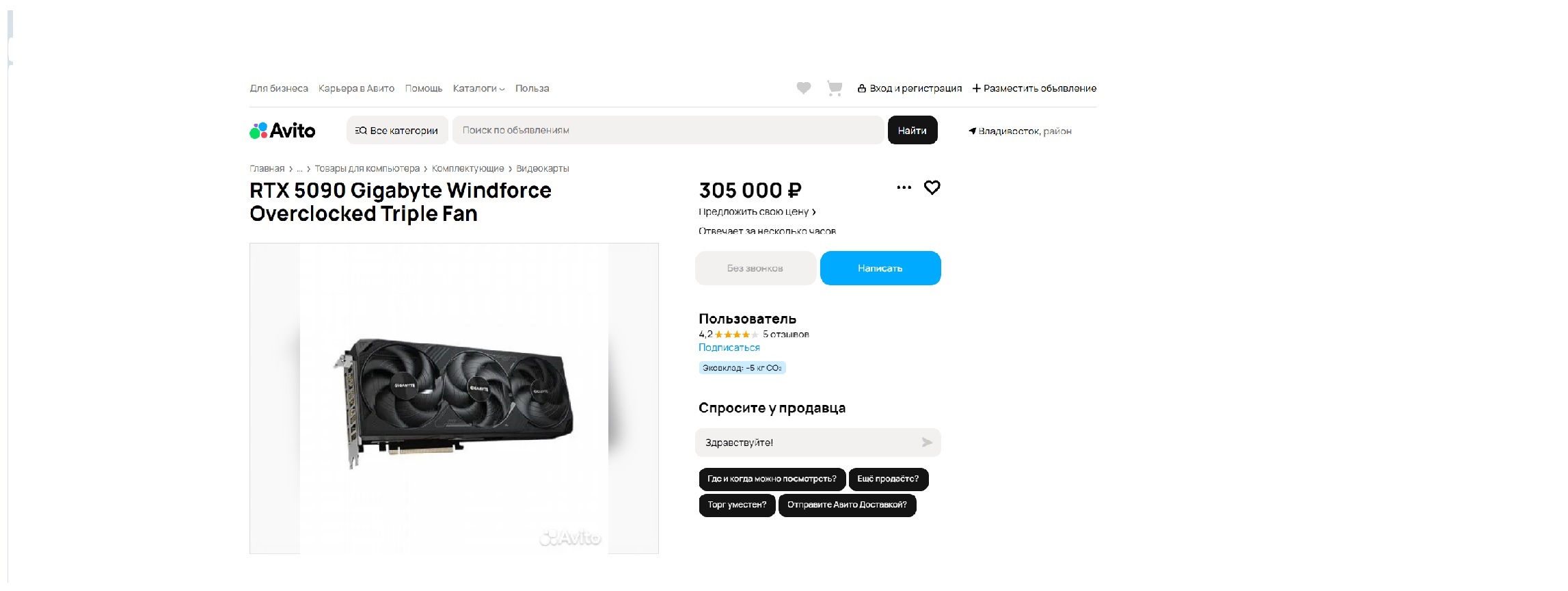Open the Помощь menu item
Viewport: 1568px width, 591px height.
click(x=424, y=88)
